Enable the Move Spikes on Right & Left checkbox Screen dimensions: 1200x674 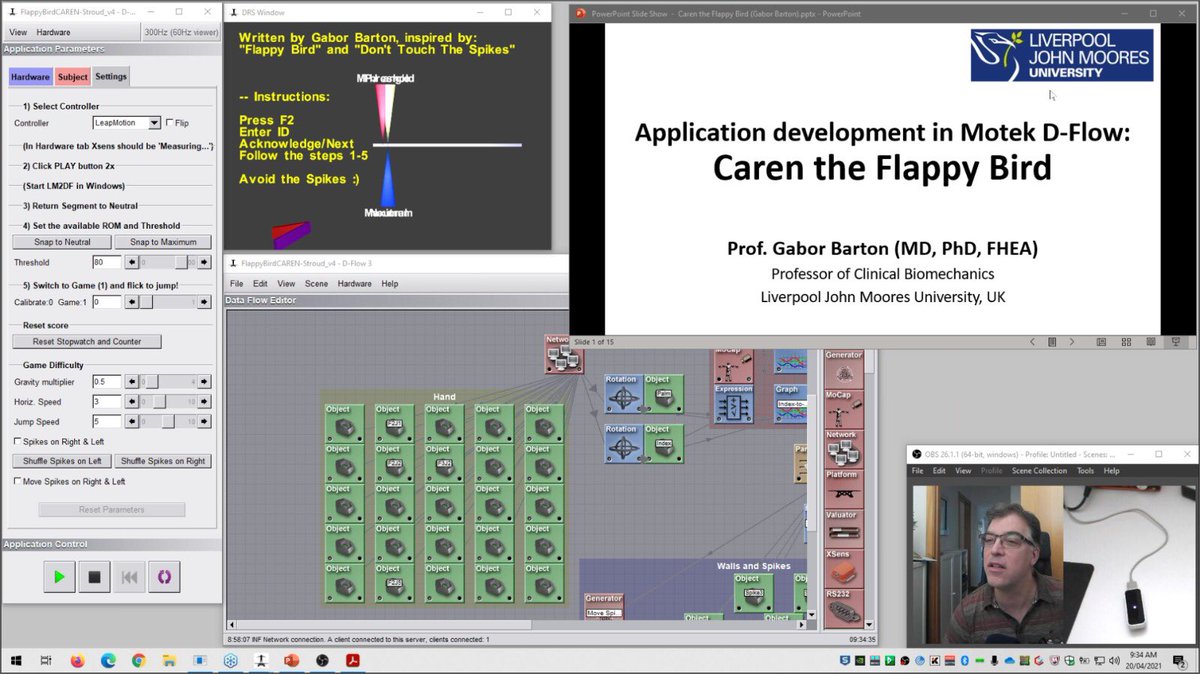click(x=17, y=481)
